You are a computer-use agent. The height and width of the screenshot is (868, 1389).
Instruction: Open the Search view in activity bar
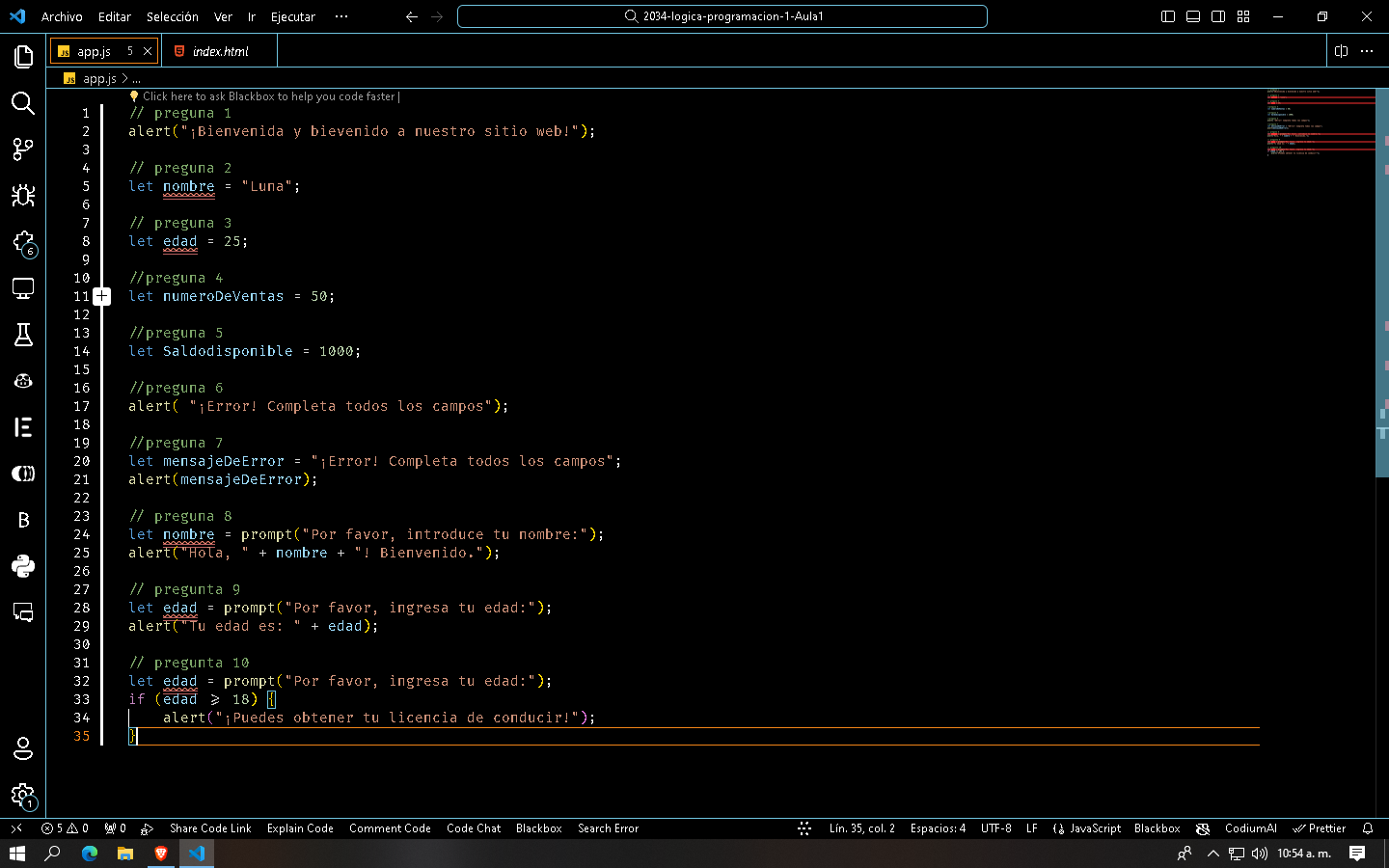point(23,103)
